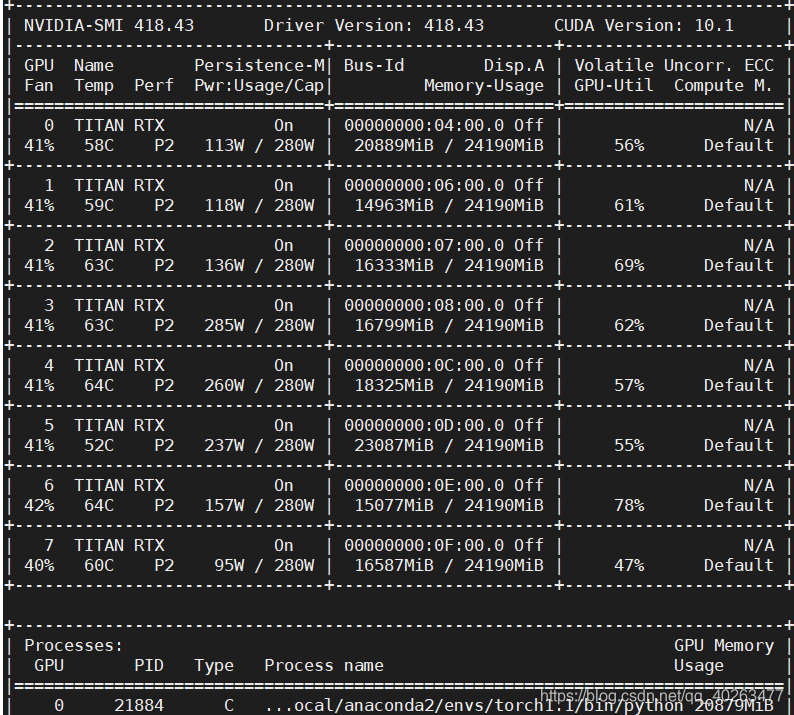Select memory value 16333MiB / 24190MiB
The height and width of the screenshot is (715, 794).
tap(449, 265)
